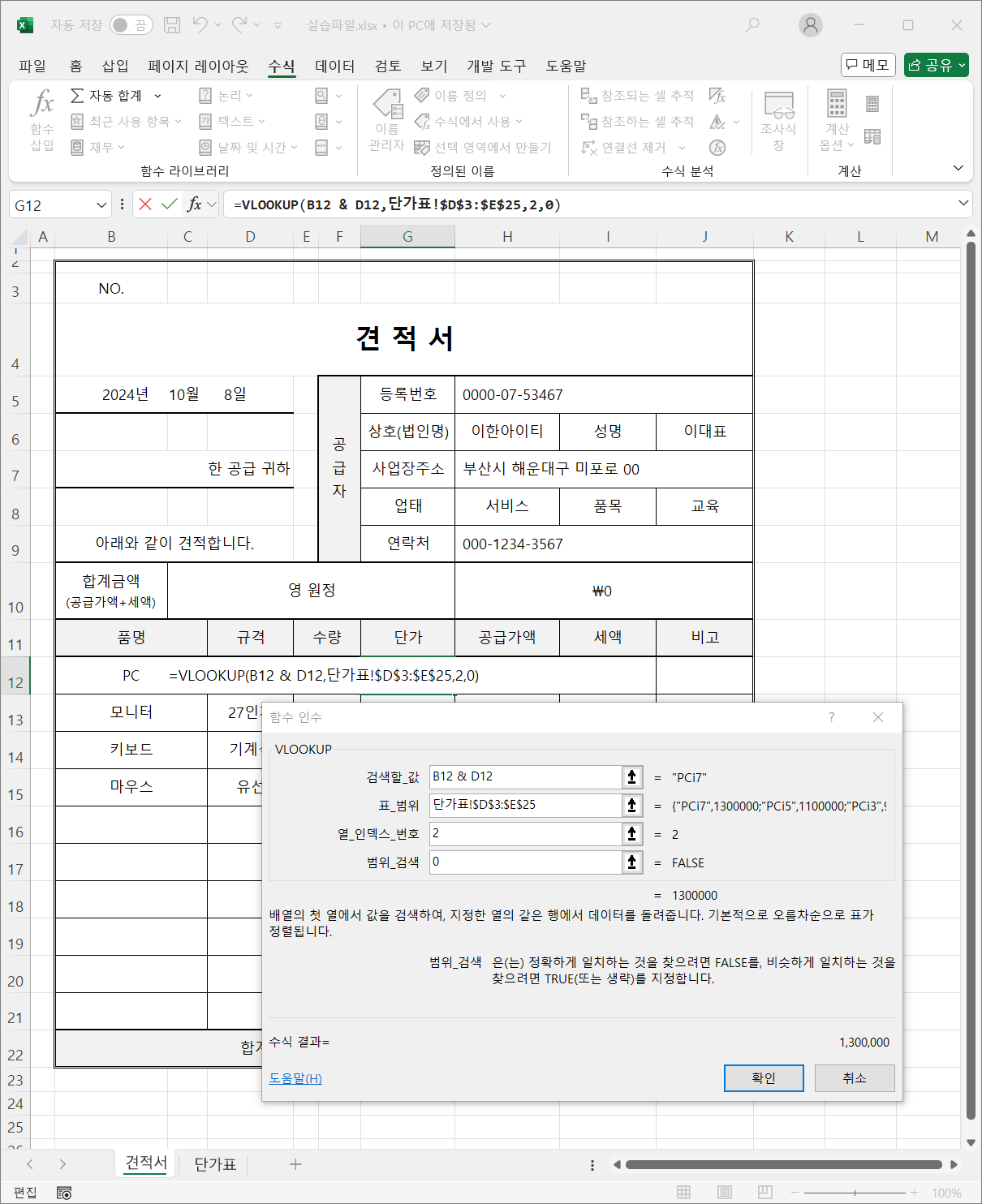982x1204 pixels.
Task: Add a new sheet with plus icon
Action: point(295,1164)
